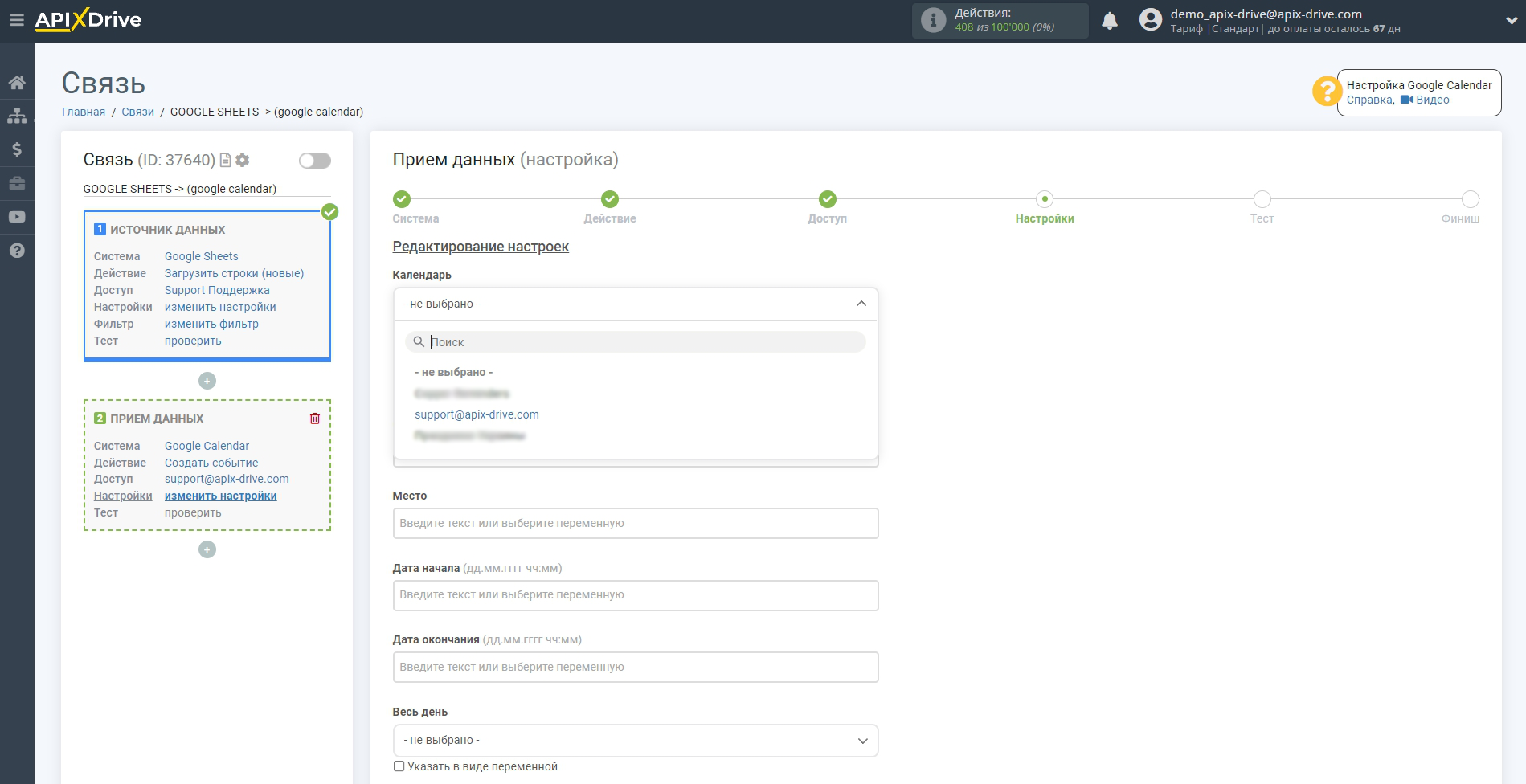Open the help question icon in the sidebar
The image size is (1526, 784).
pos(17,251)
